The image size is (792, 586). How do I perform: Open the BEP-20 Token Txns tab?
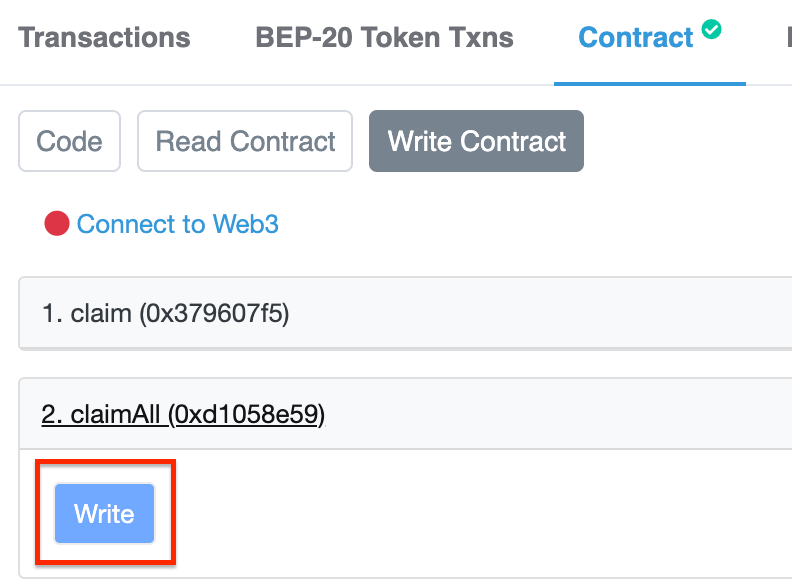point(384,38)
